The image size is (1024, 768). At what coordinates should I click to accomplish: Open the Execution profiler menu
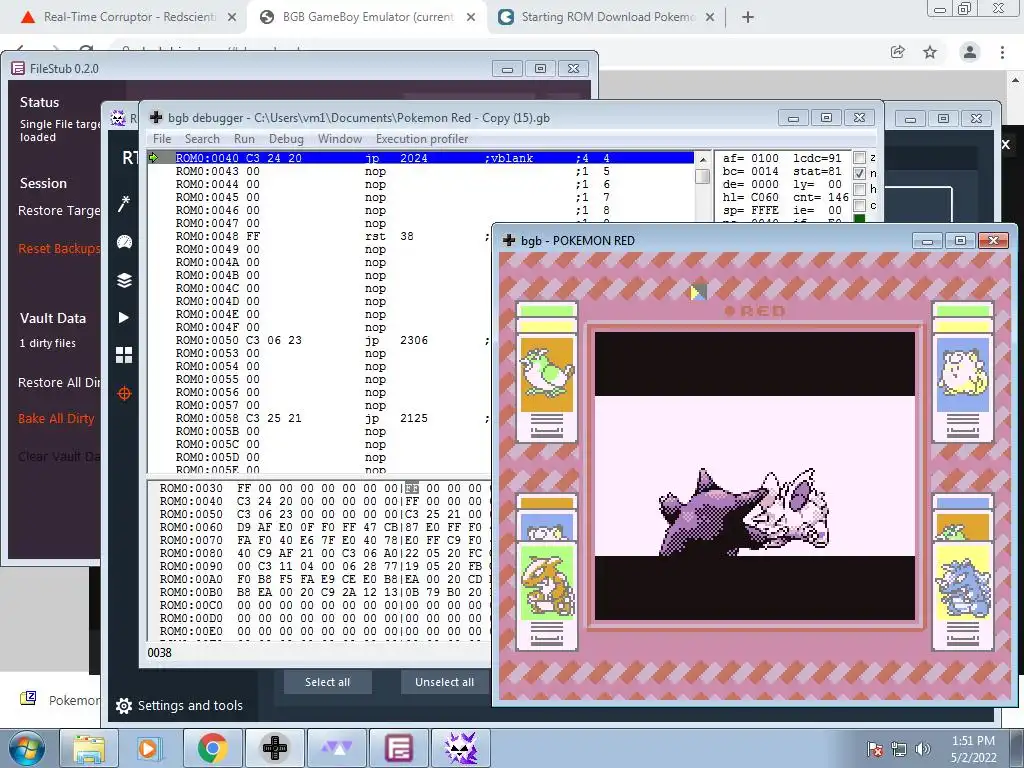[x=422, y=138]
